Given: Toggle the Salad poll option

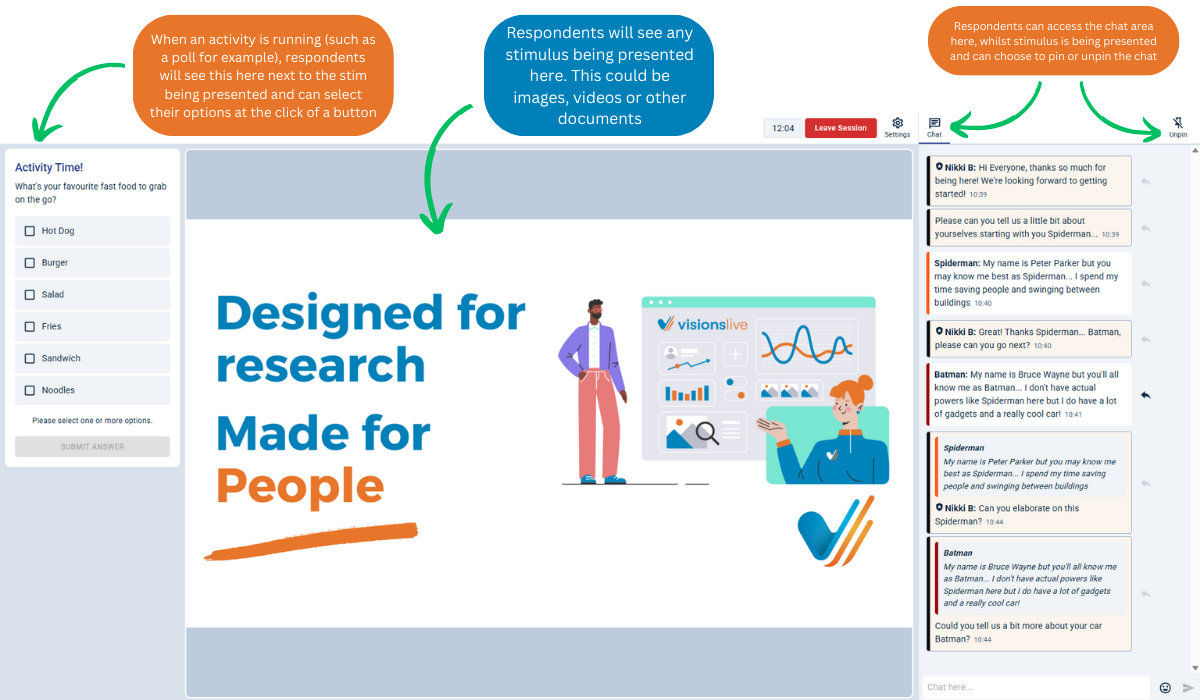Looking at the screenshot, I should [x=30, y=295].
